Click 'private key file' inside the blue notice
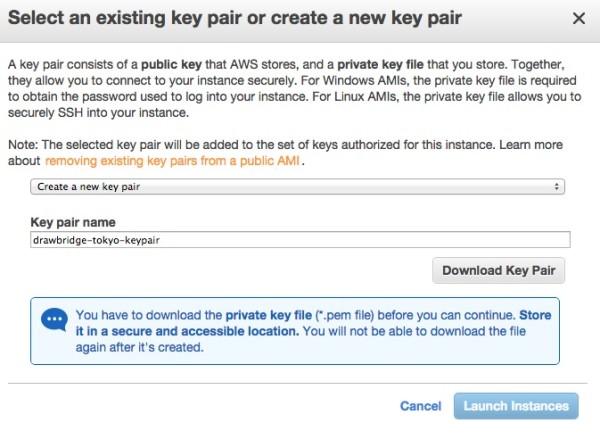This screenshot has height=431, width=600. tap(269, 315)
